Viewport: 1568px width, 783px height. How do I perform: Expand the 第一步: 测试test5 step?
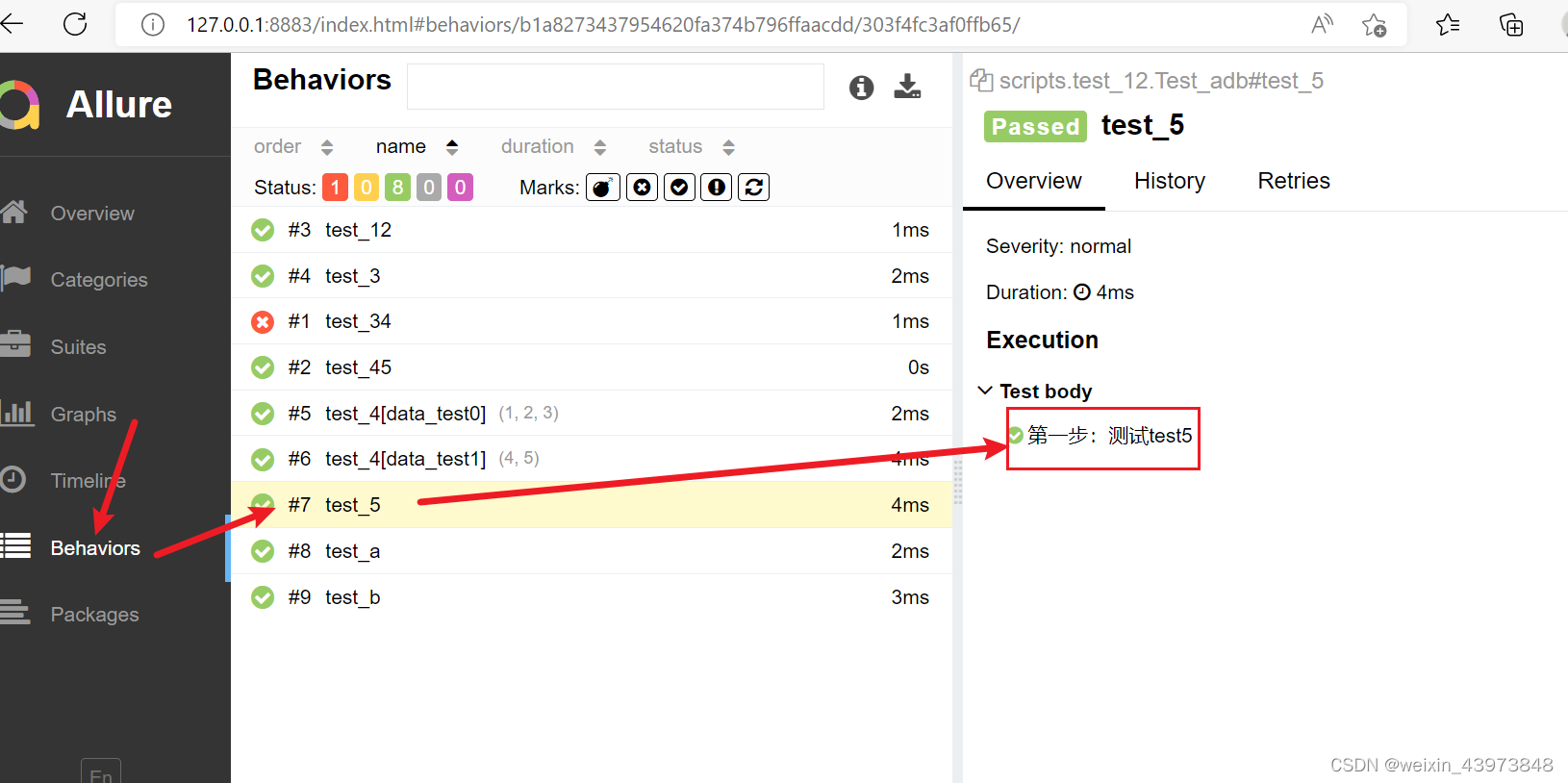coord(1100,436)
